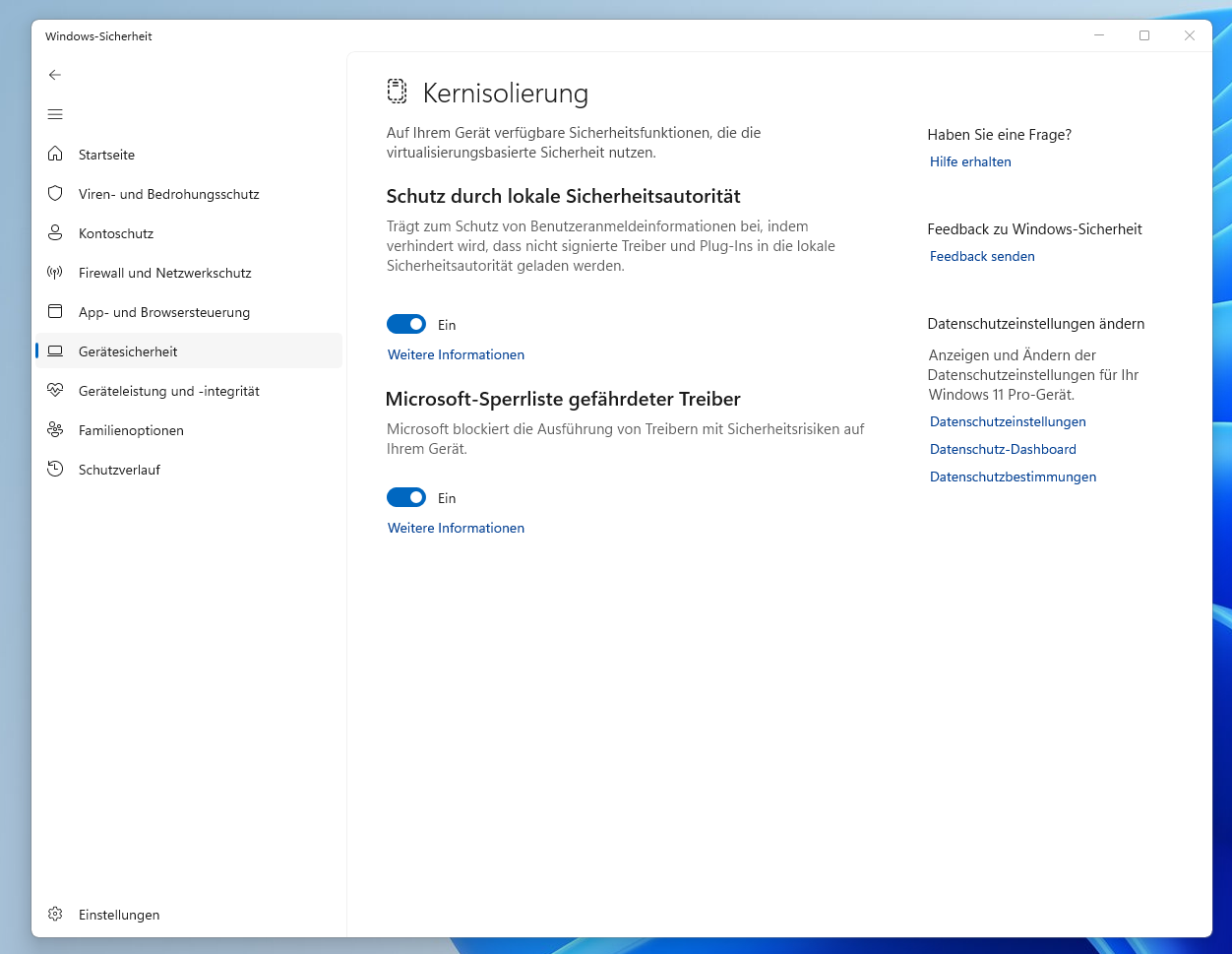Open Datenschutzeinstellungen link

click(1008, 421)
